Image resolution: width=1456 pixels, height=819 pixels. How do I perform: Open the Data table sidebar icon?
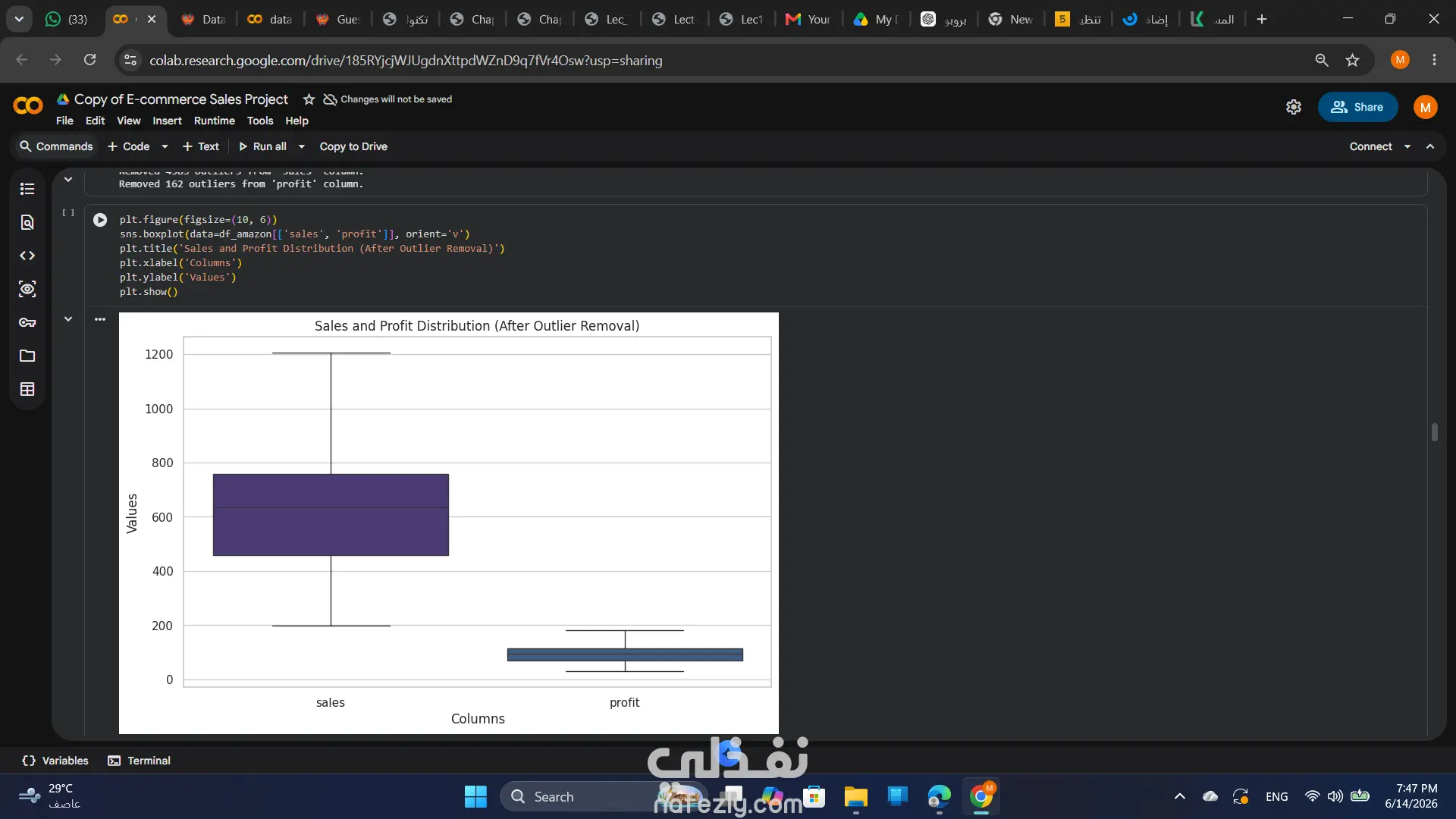tap(27, 389)
